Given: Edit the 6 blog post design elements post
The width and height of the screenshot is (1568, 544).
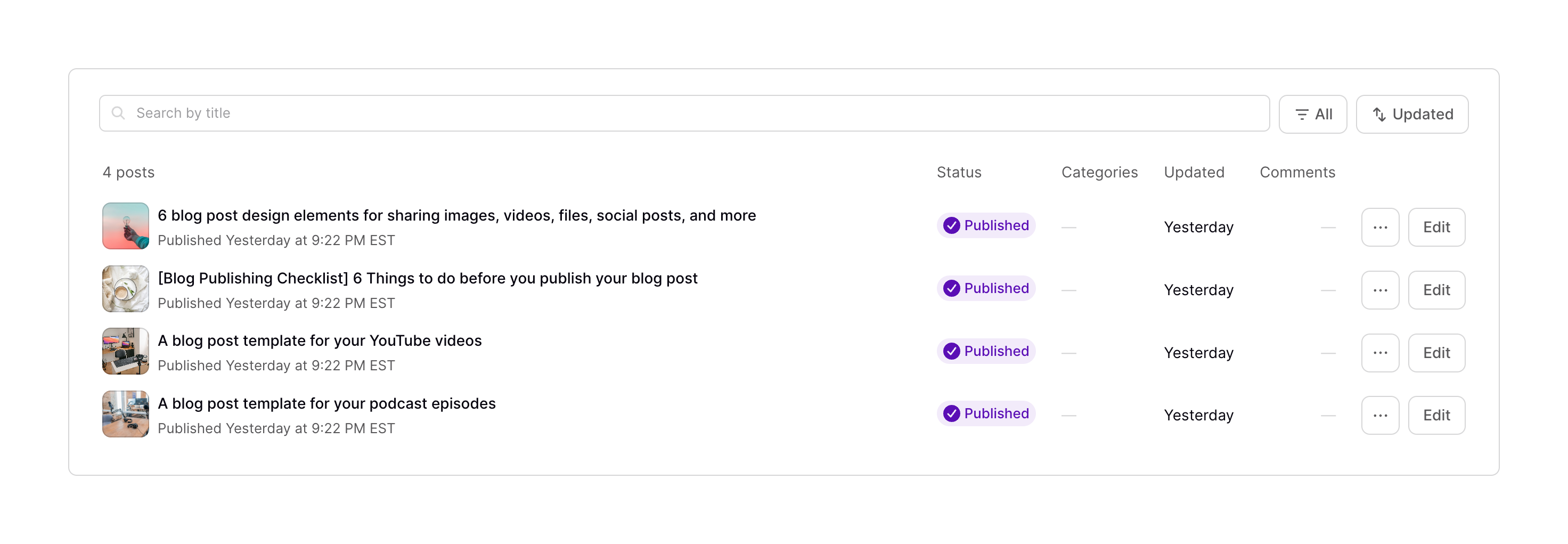Looking at the screenshot, I should point(1436,227).
